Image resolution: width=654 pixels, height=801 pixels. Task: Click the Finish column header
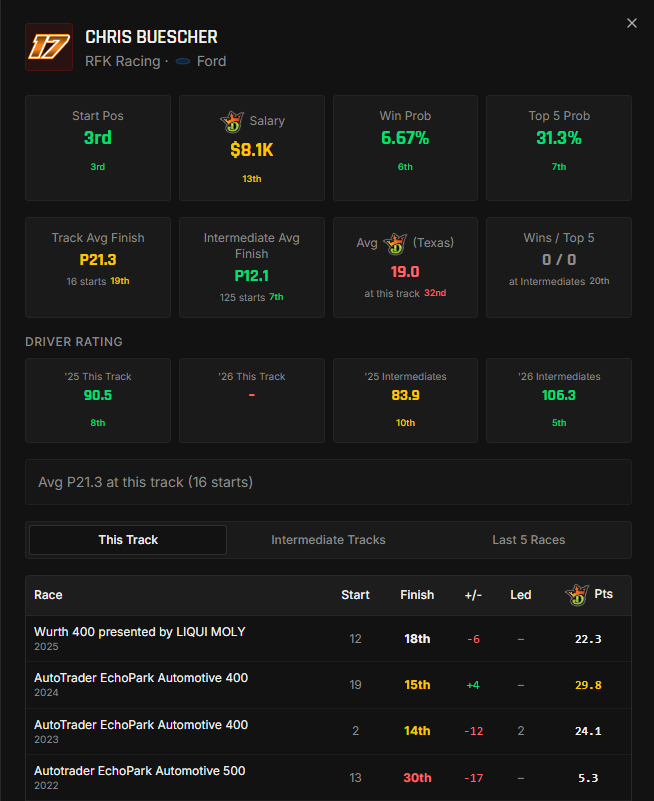[x=417, y=595]
